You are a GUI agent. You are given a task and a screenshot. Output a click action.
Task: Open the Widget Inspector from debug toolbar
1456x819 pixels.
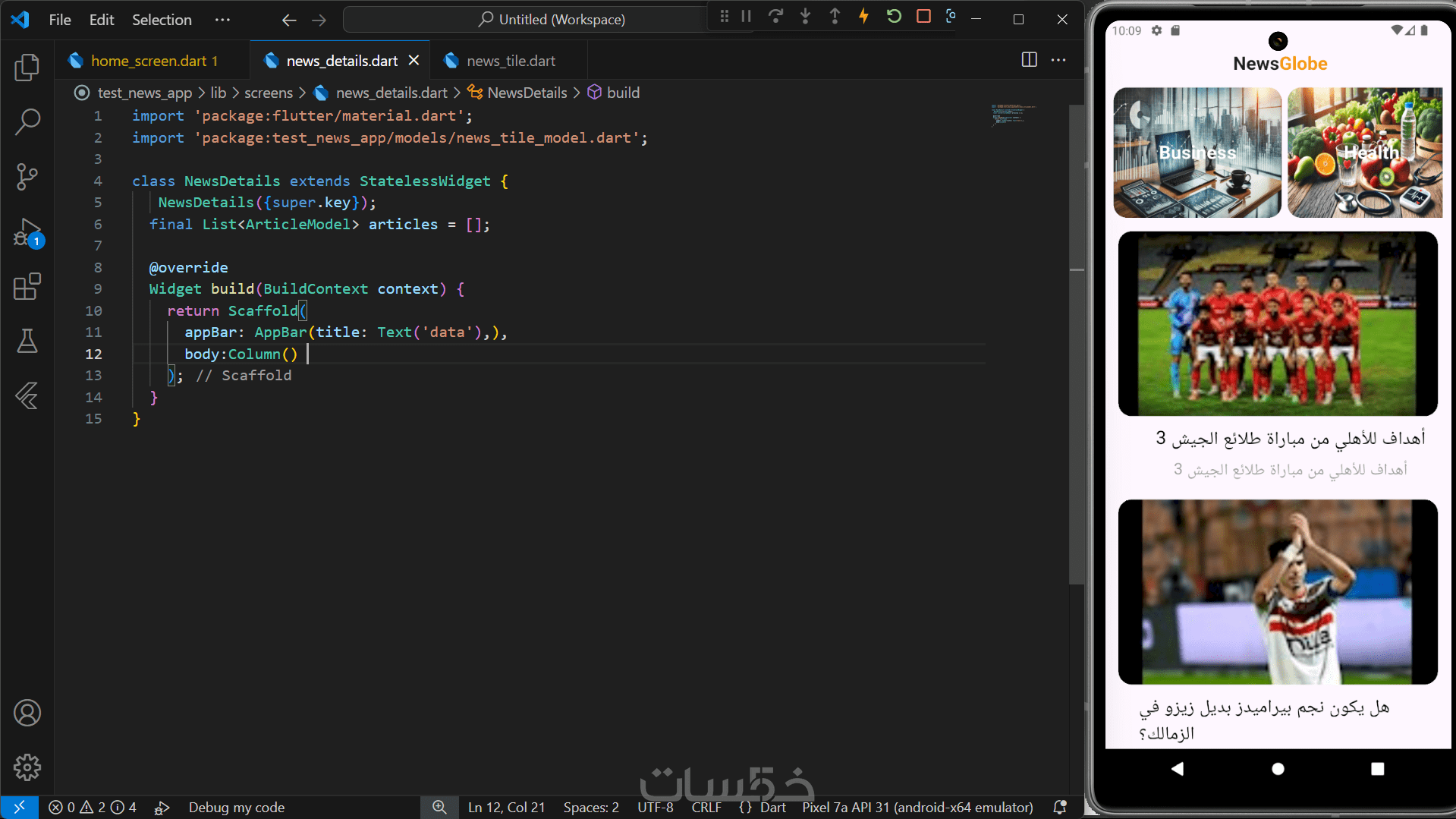(951, 16)
